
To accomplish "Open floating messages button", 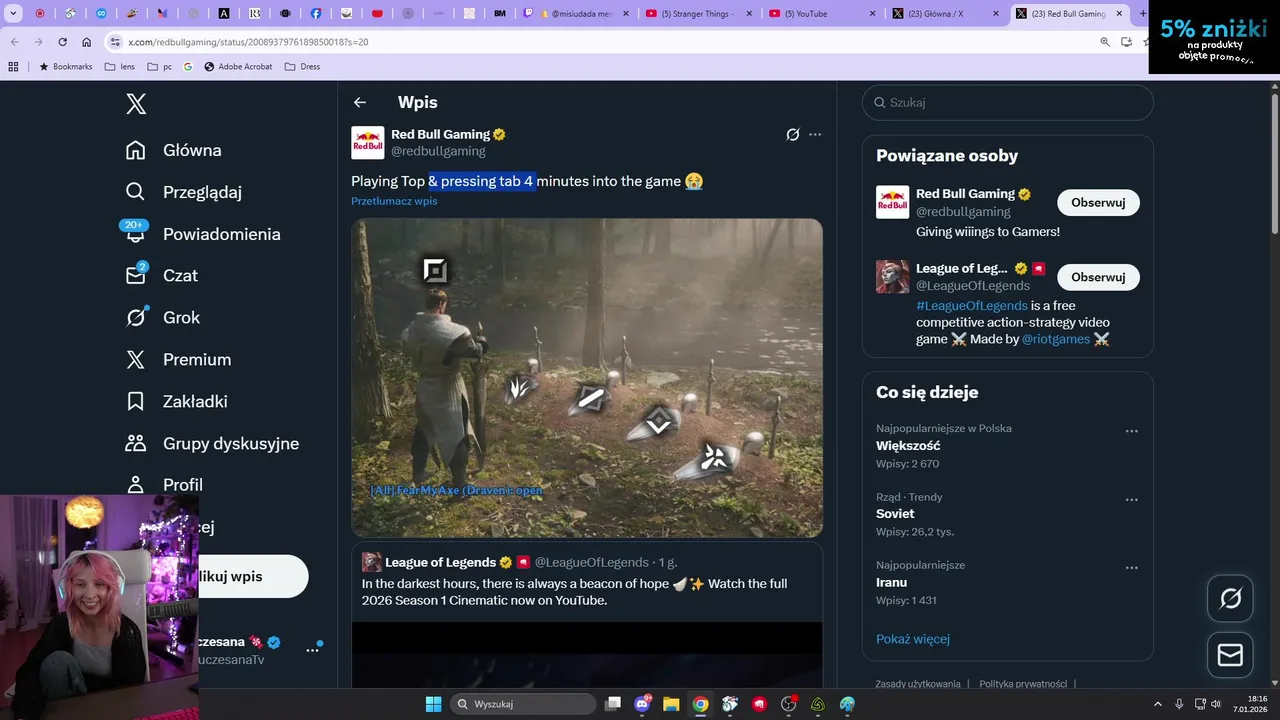I will click(1230, 655).
